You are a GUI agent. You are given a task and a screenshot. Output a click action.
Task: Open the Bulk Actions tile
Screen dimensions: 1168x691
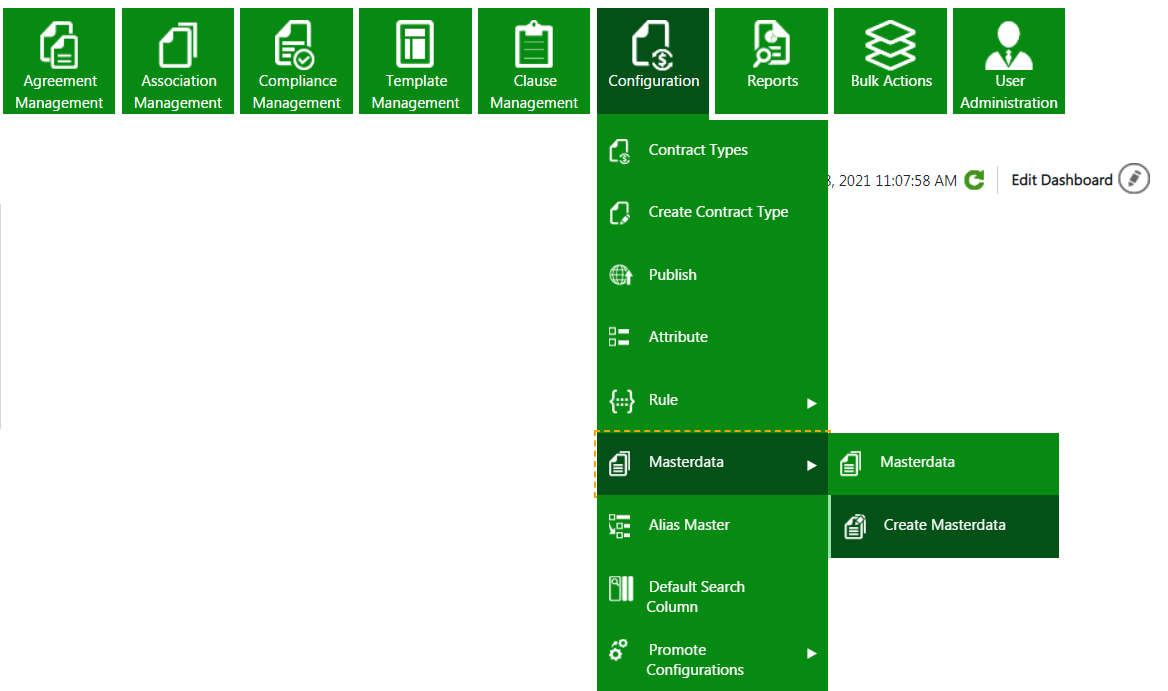pyautogui.click(x=890, y=61)
